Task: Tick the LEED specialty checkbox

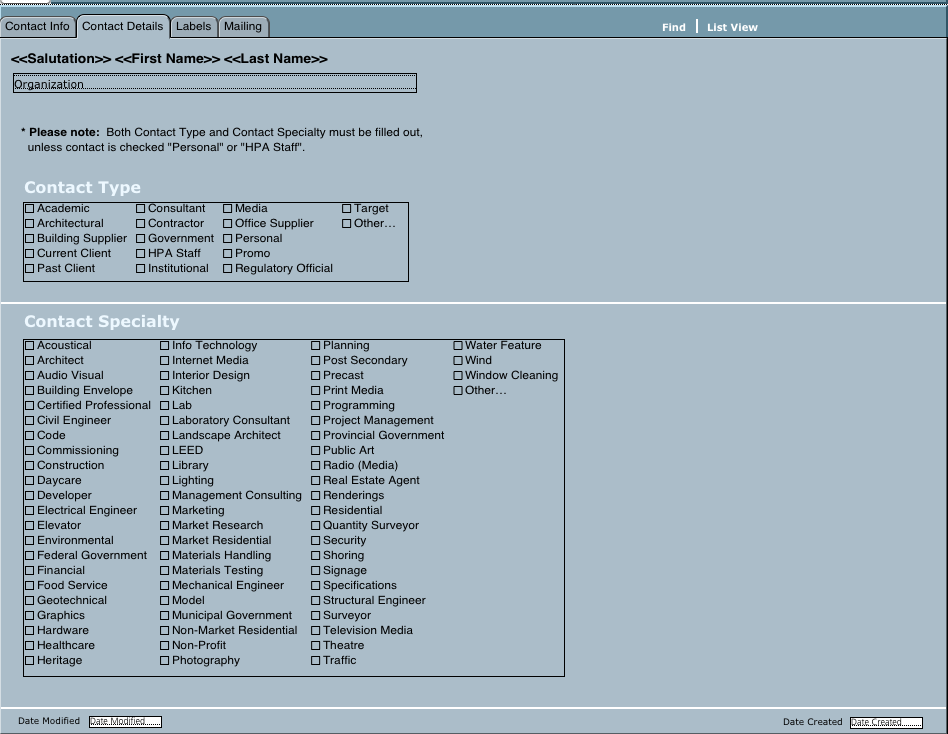Action: 165,451
